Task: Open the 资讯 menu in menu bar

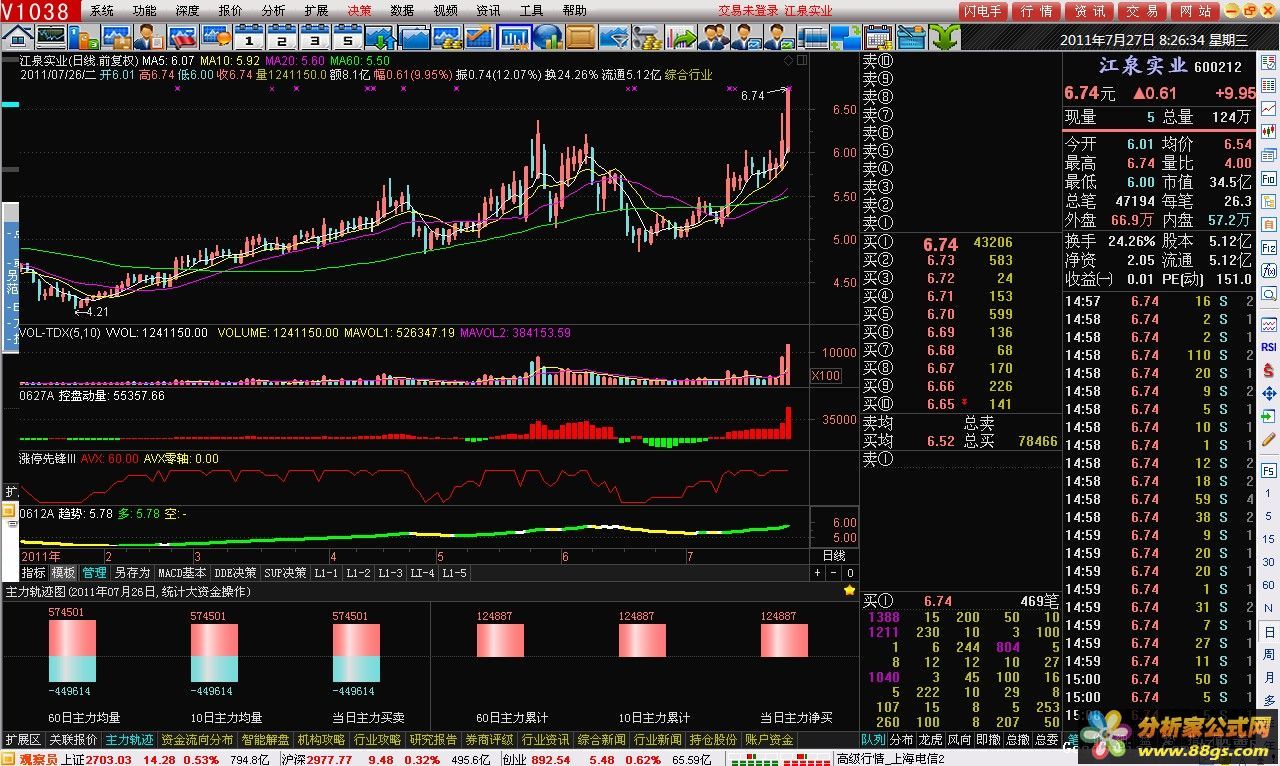Action: 488,11
